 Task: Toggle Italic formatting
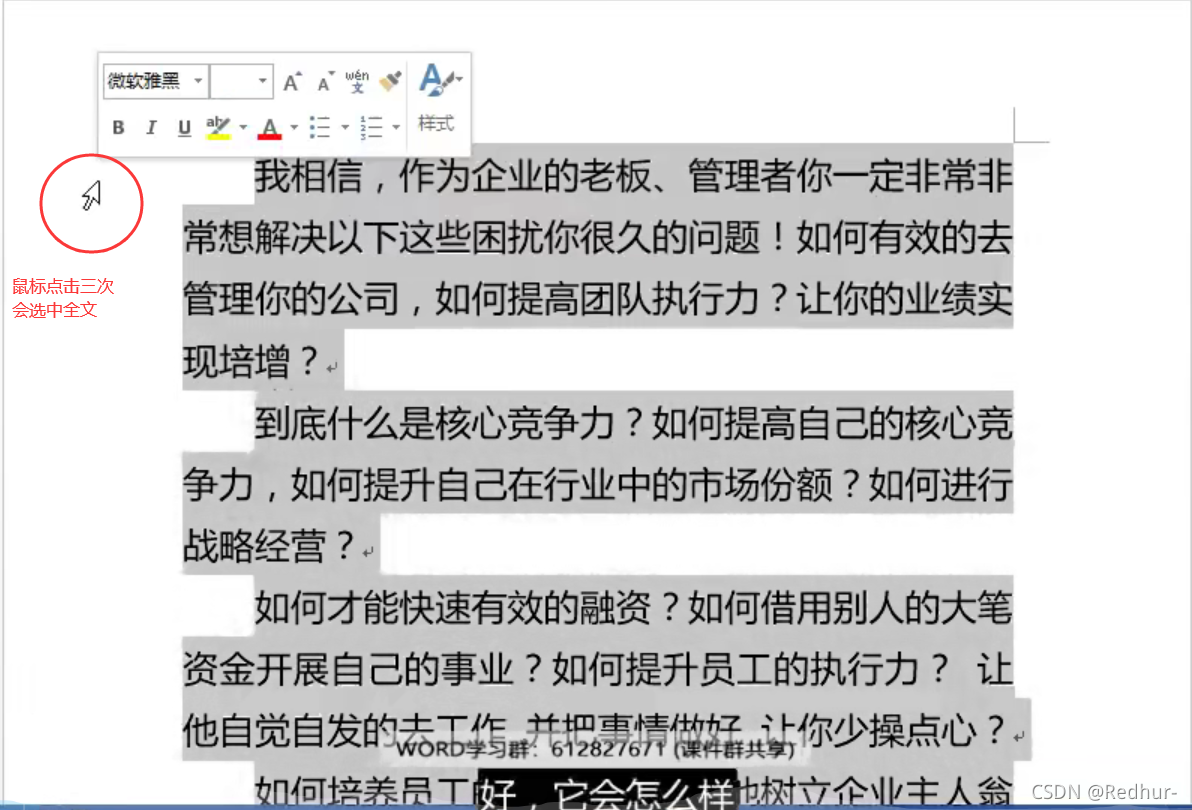click(x=151, y=127)
